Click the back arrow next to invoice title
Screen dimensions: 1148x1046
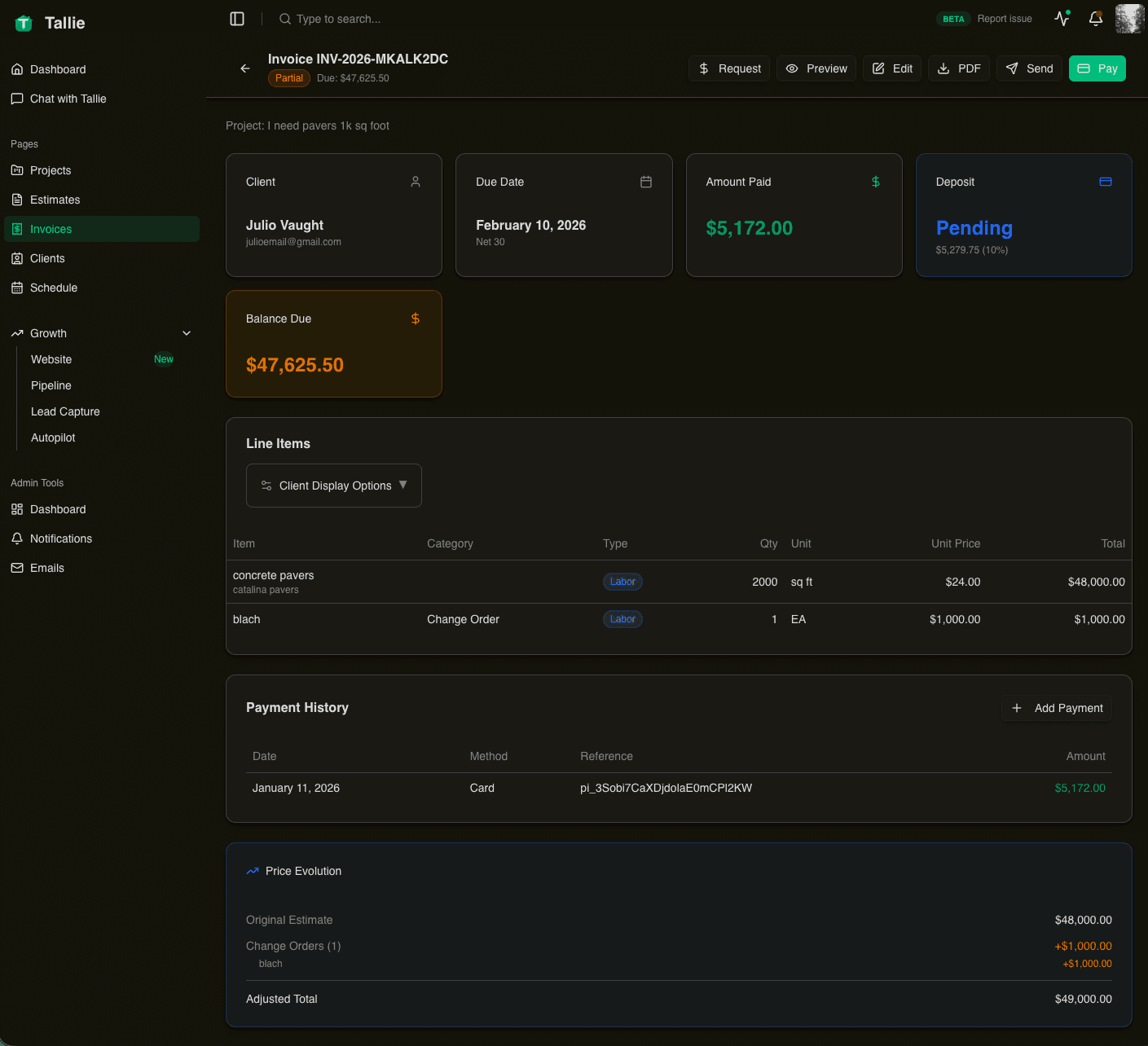coord(245,68)
